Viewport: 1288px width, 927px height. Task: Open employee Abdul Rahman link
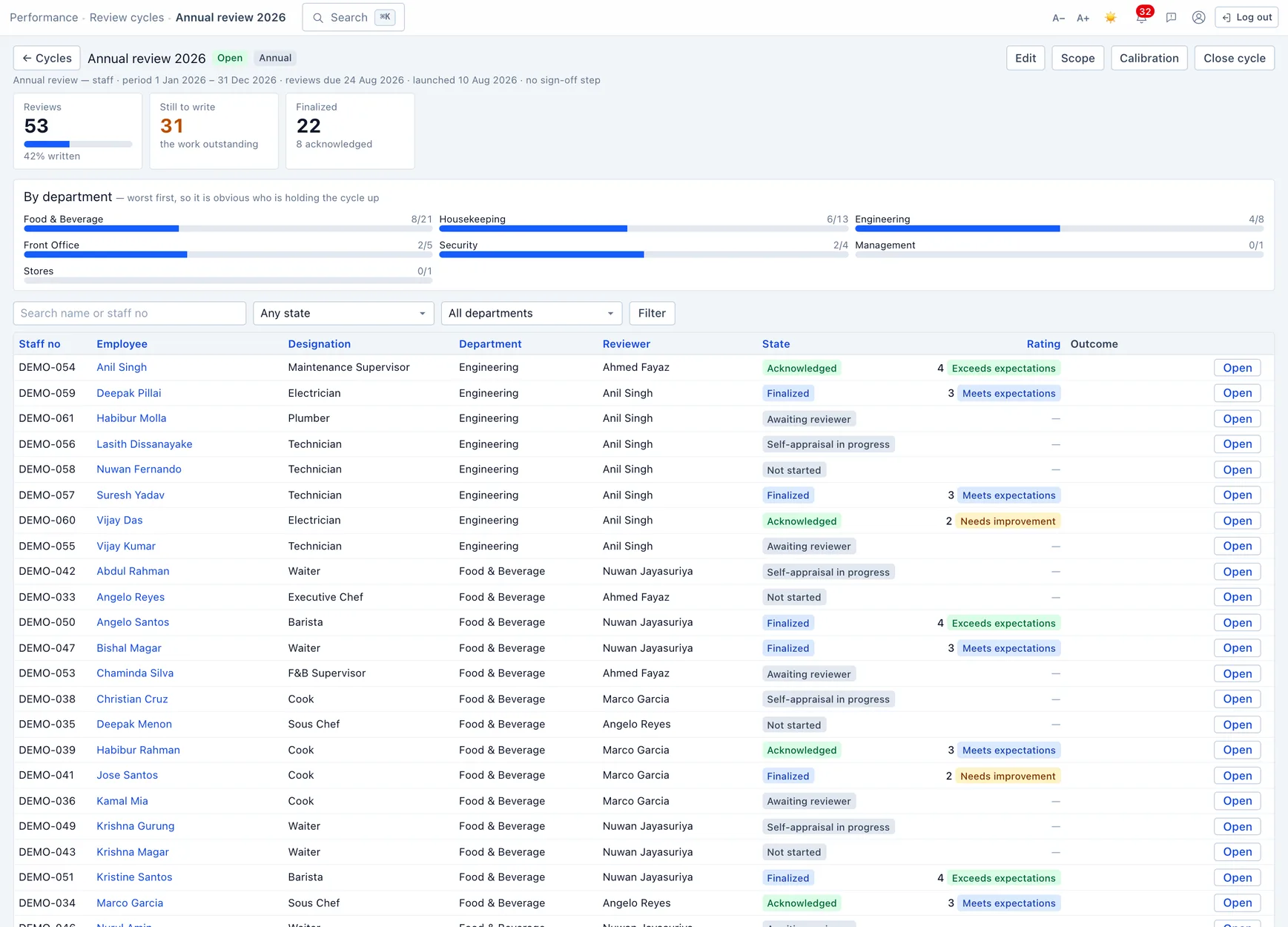(x=133, y=572)
